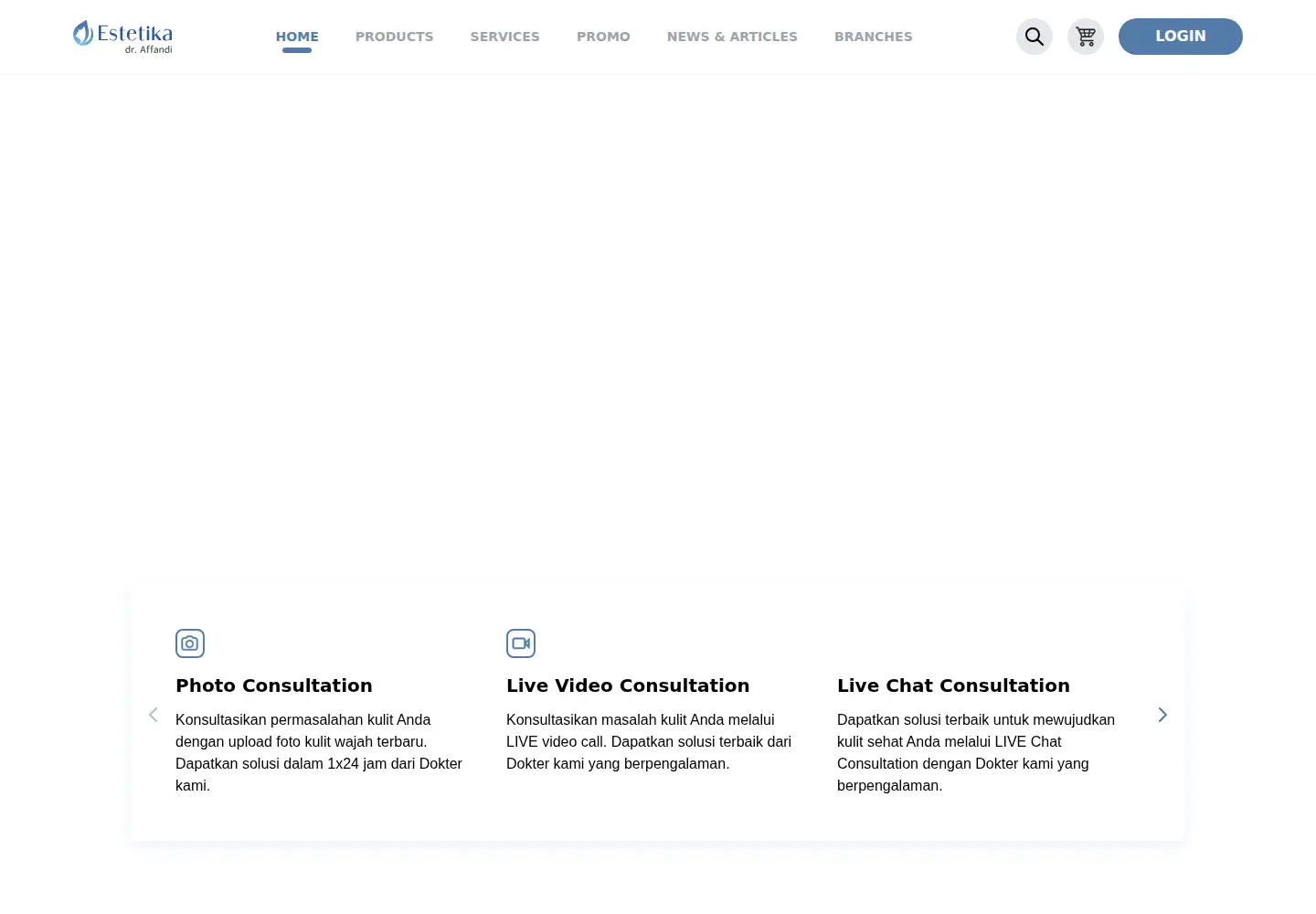Click text "Dapatkan solusi terbaik untuk mewujudkan"
The width and height of the screenshot is (1316, 914).
[976, 720]
